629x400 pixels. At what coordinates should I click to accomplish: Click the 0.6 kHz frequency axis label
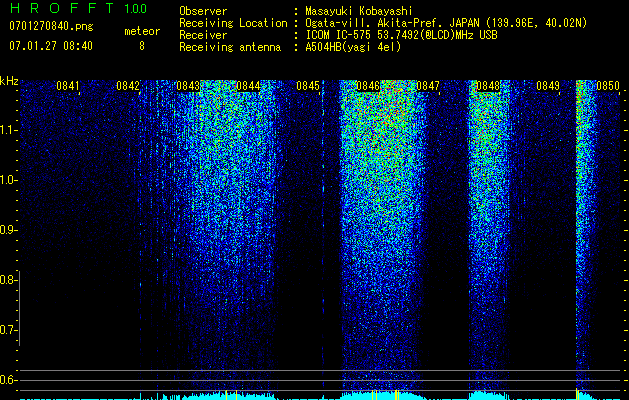8,380
